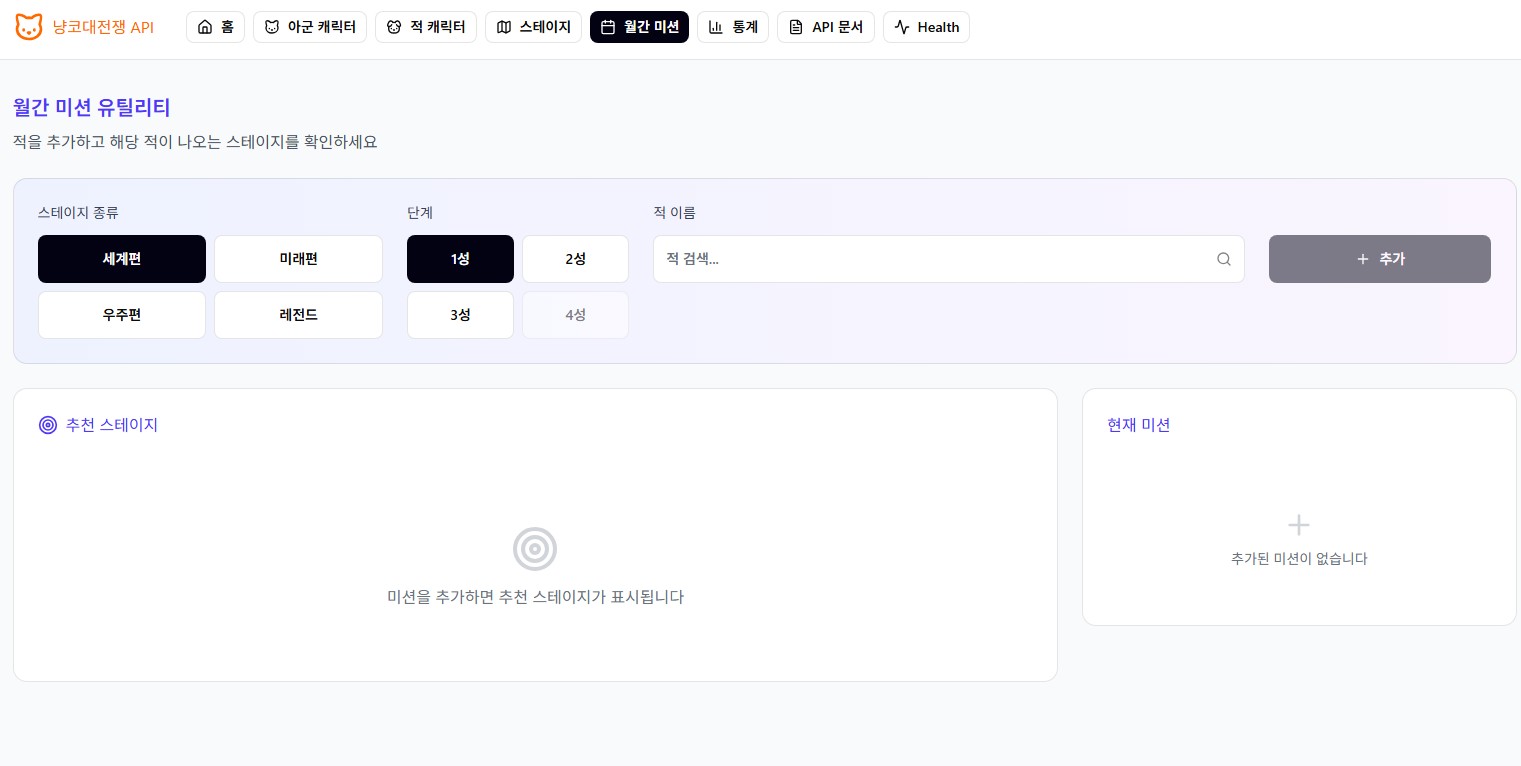This screenshot has height=766, width=1521.
Task: Open the 스테이지 tab
Action: (x=533, y=27)
